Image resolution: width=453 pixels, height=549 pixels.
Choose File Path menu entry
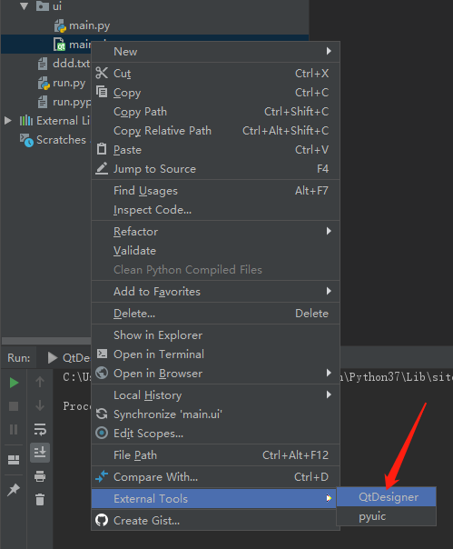[216, 455]
